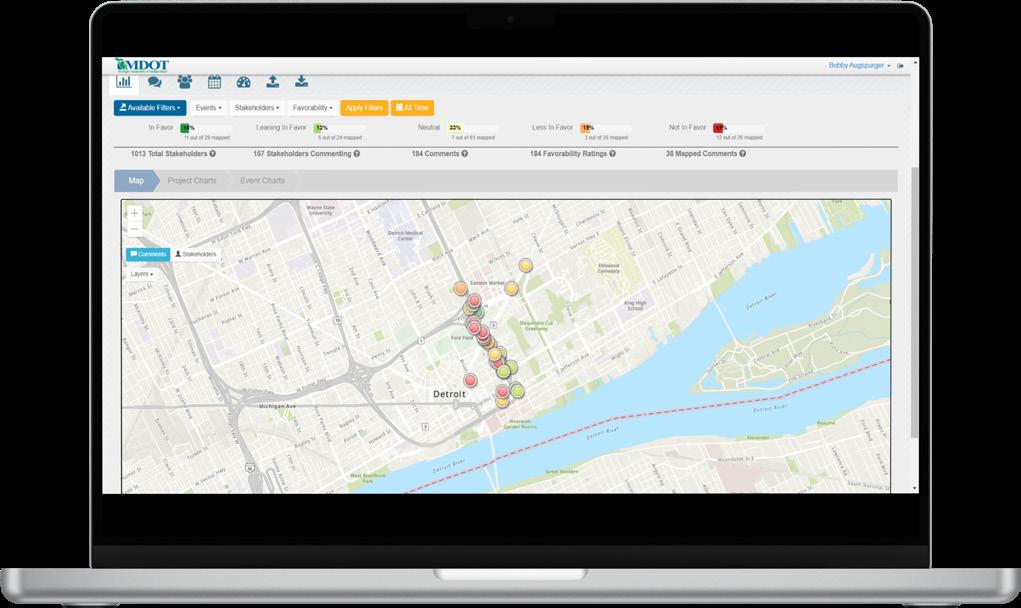The image size is (1021, 608).
Task: Toggle Comments view on the map
Action: (x=148, y=255)
